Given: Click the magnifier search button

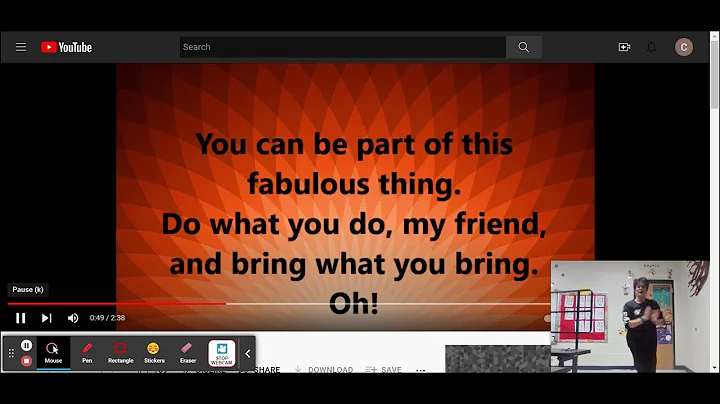Looking at the screenshot, I should pos(523,47).
